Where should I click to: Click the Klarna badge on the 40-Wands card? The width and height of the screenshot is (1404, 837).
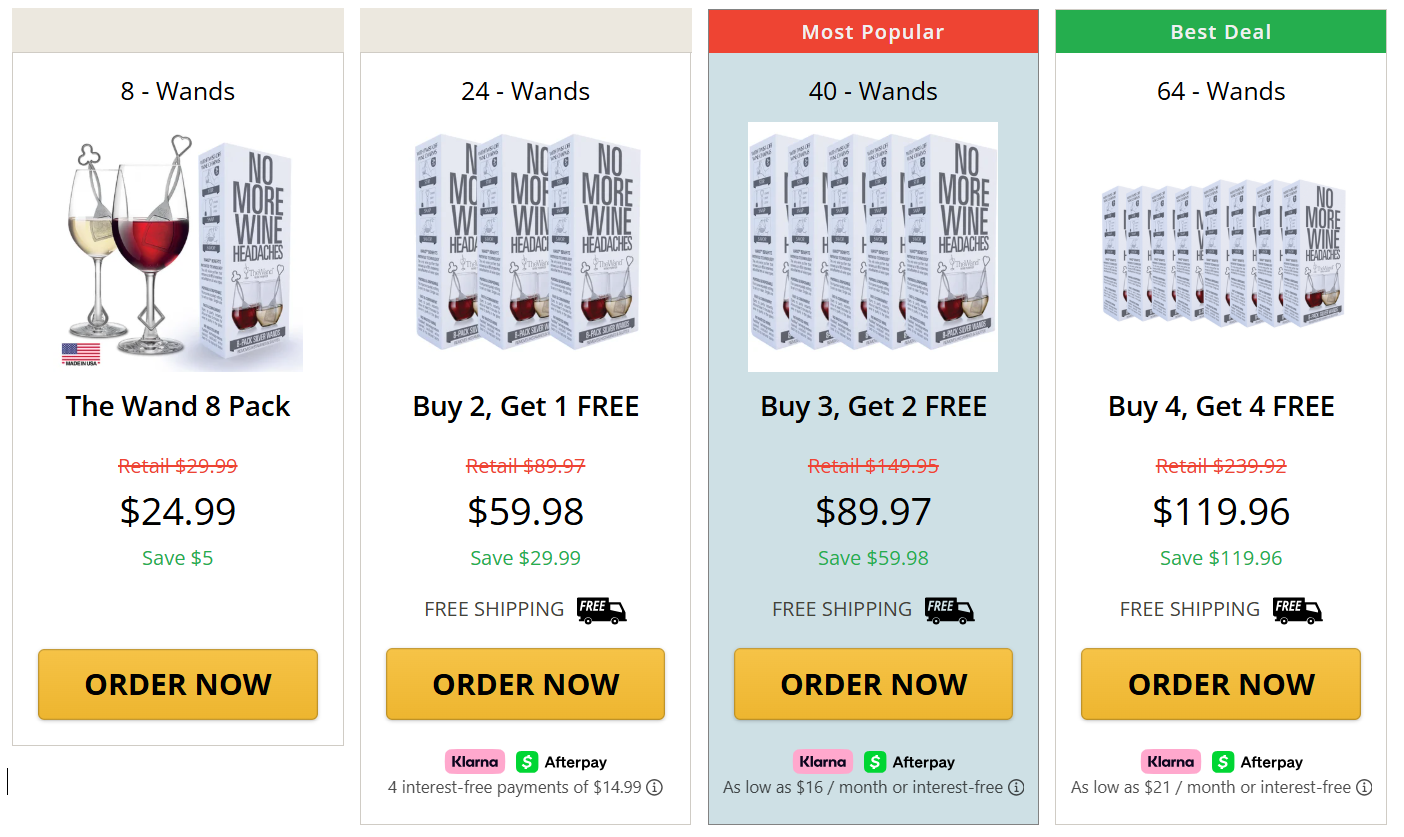pos(823,761)
